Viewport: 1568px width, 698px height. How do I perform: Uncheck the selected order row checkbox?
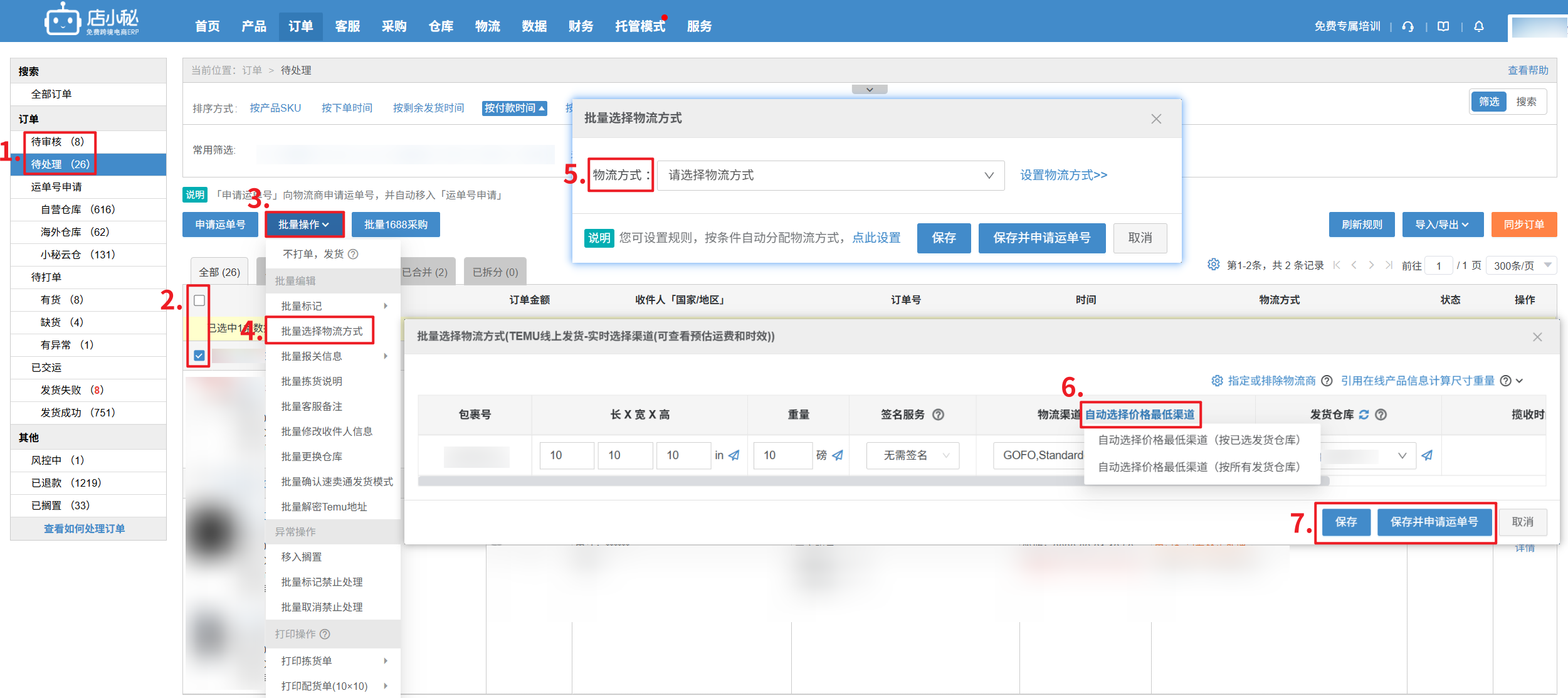point(199,356)
